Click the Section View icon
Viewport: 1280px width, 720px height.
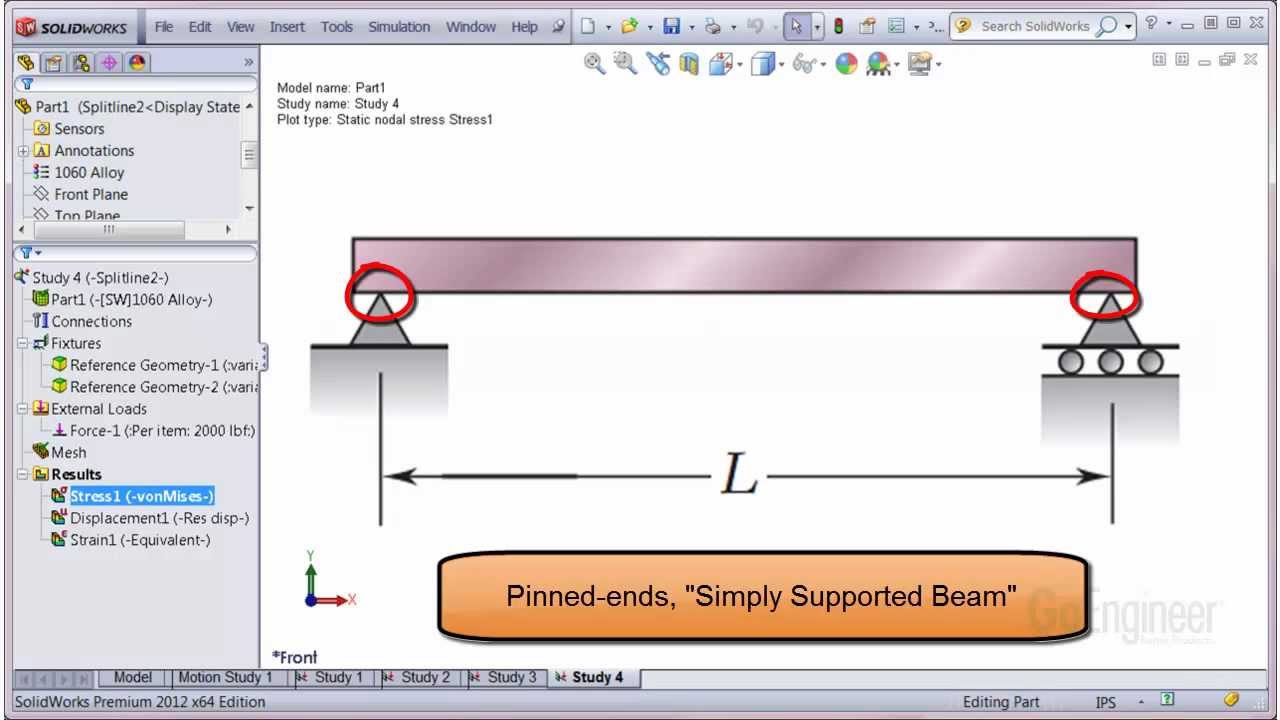tap(688, 64)
